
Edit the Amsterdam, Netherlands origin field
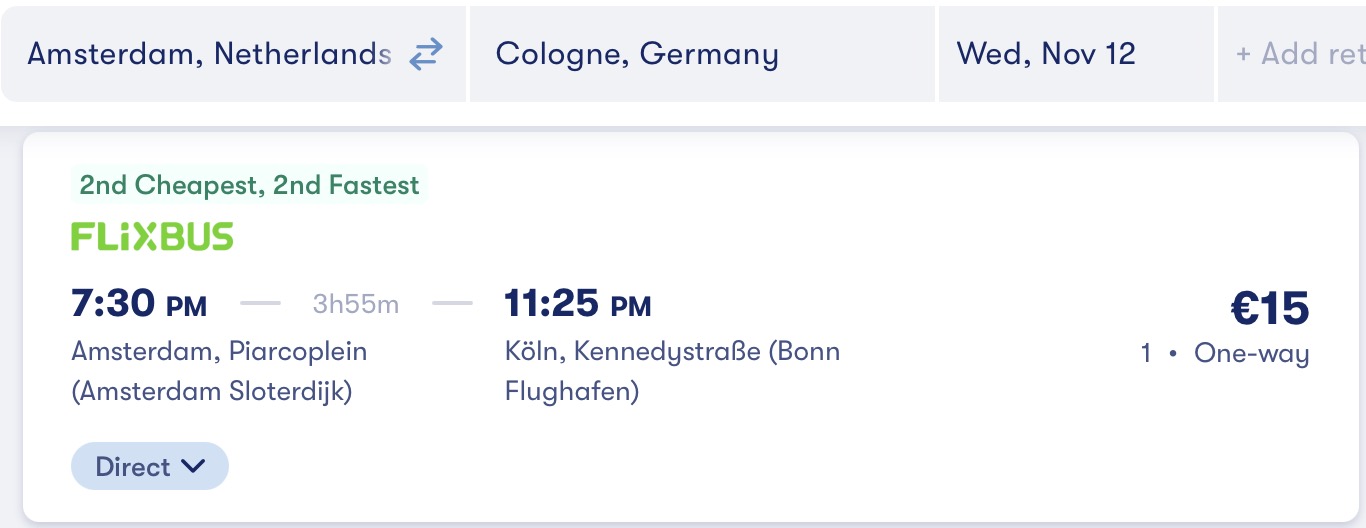click(x=208, y=54)
